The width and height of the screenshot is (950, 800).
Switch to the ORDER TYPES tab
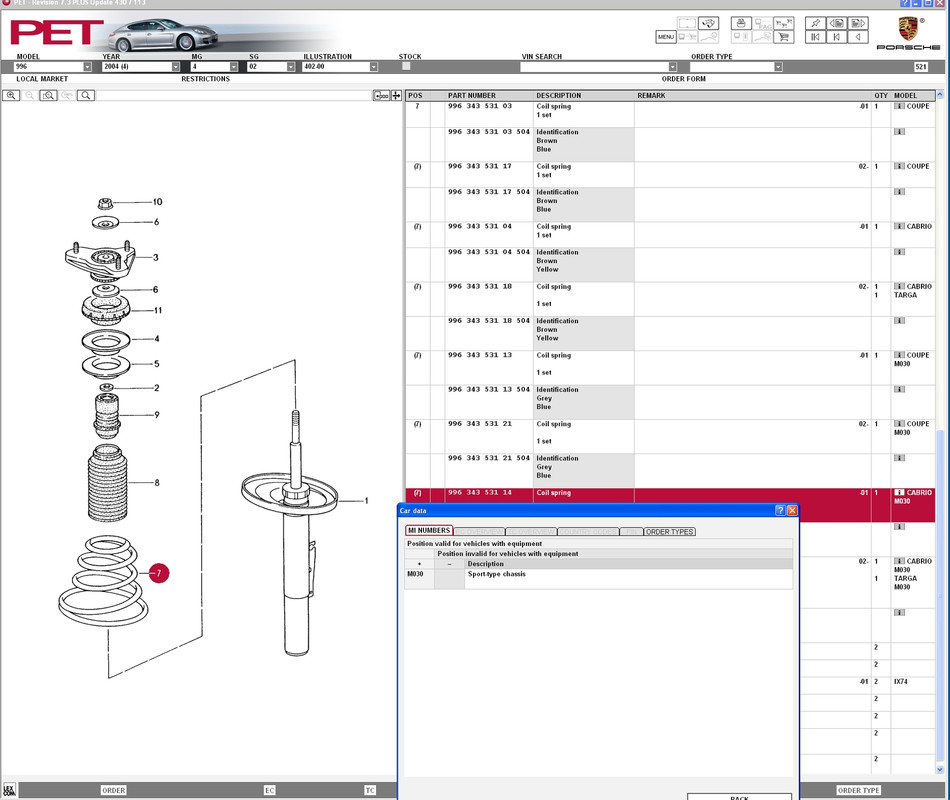point(669,532)
